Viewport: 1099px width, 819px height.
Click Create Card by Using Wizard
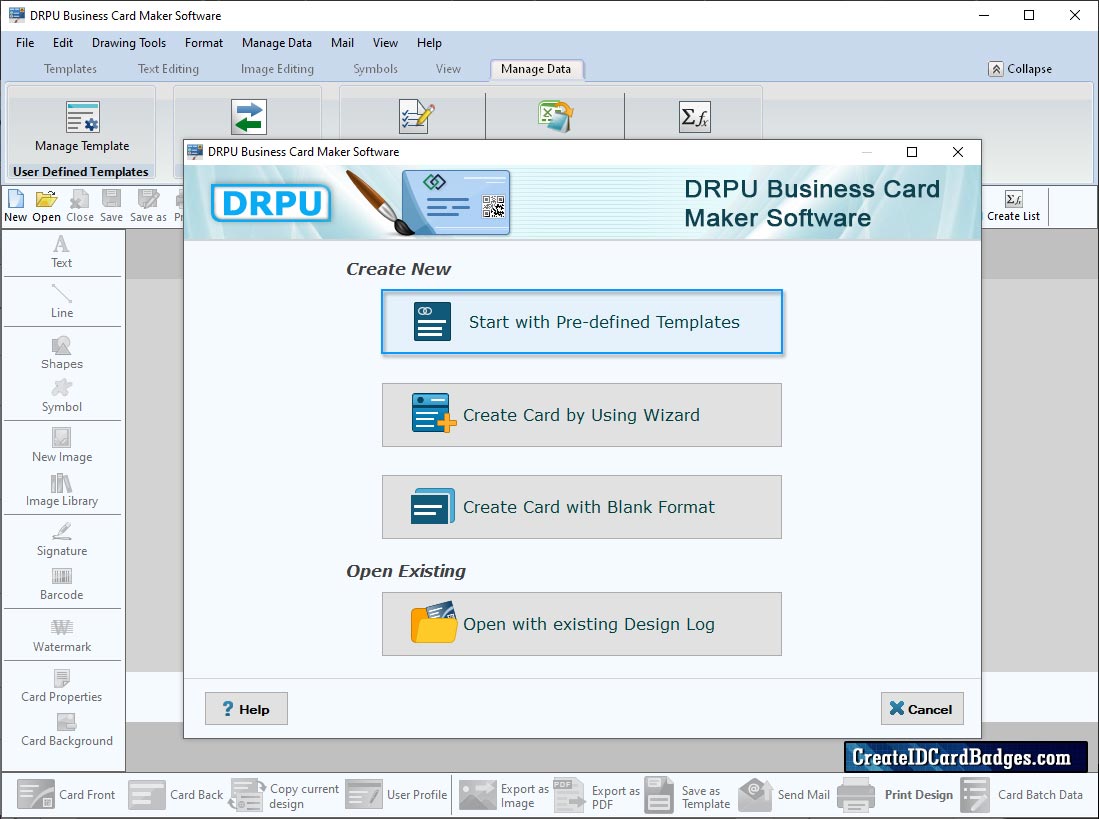pyautogui.click(x=582, y=415)
